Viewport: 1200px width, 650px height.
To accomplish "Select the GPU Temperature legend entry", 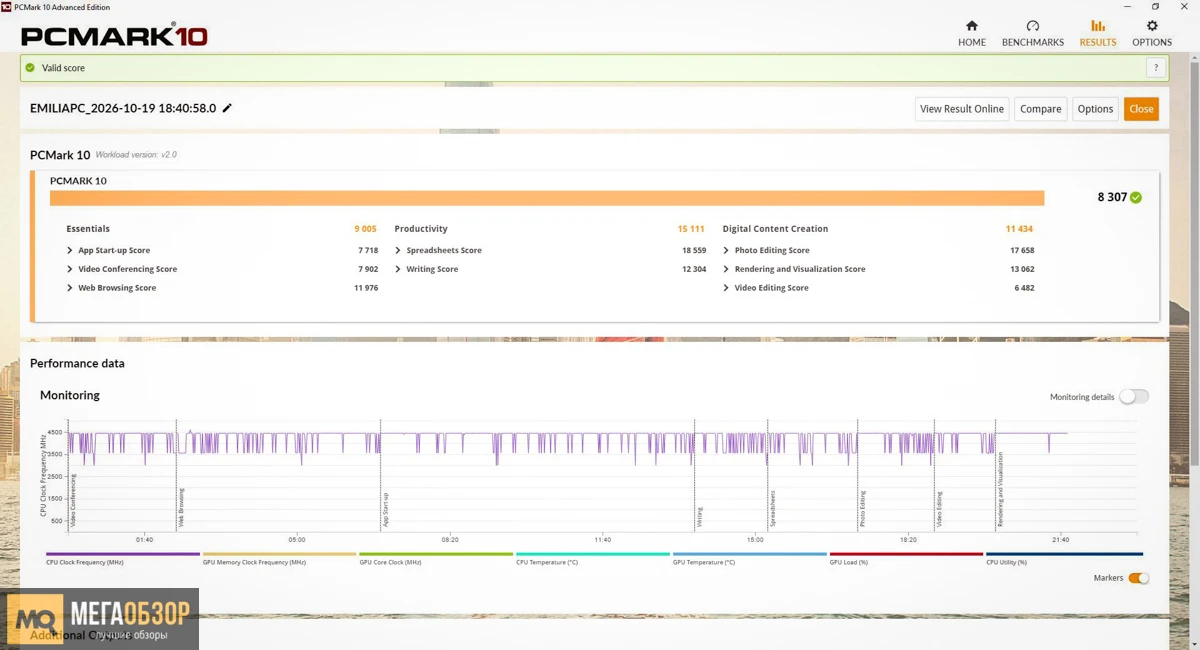I will click(750, 559).
